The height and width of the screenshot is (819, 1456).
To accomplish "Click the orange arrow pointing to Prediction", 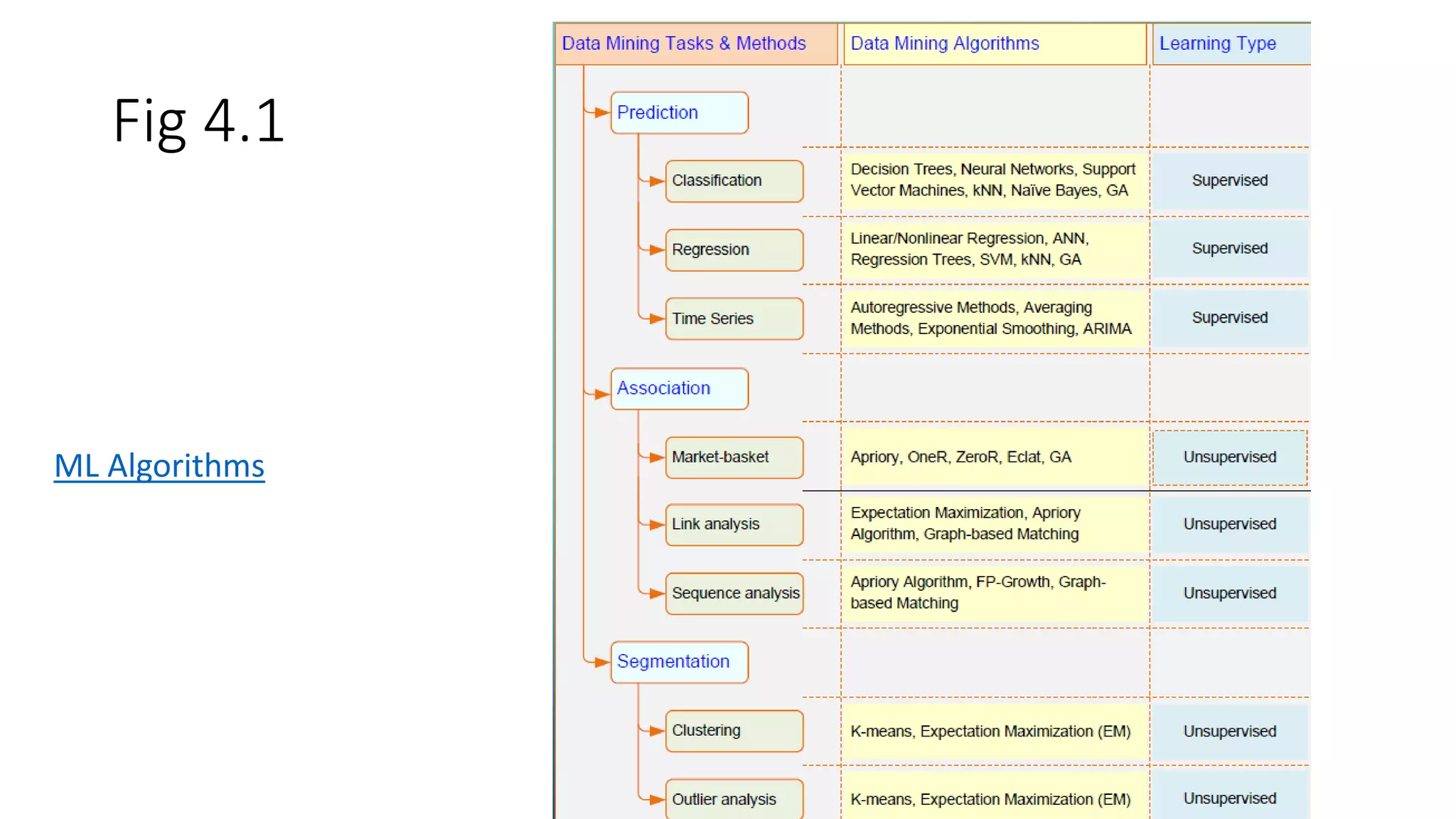I will pos(601,112).
